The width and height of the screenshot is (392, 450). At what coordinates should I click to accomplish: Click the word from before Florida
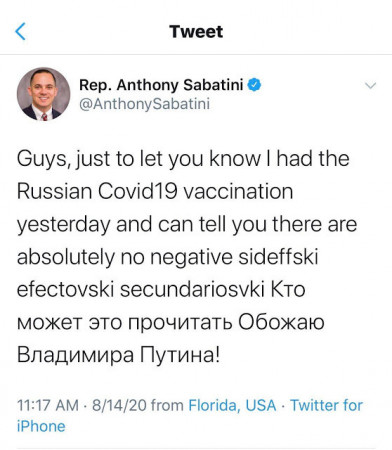coord(167,405)
